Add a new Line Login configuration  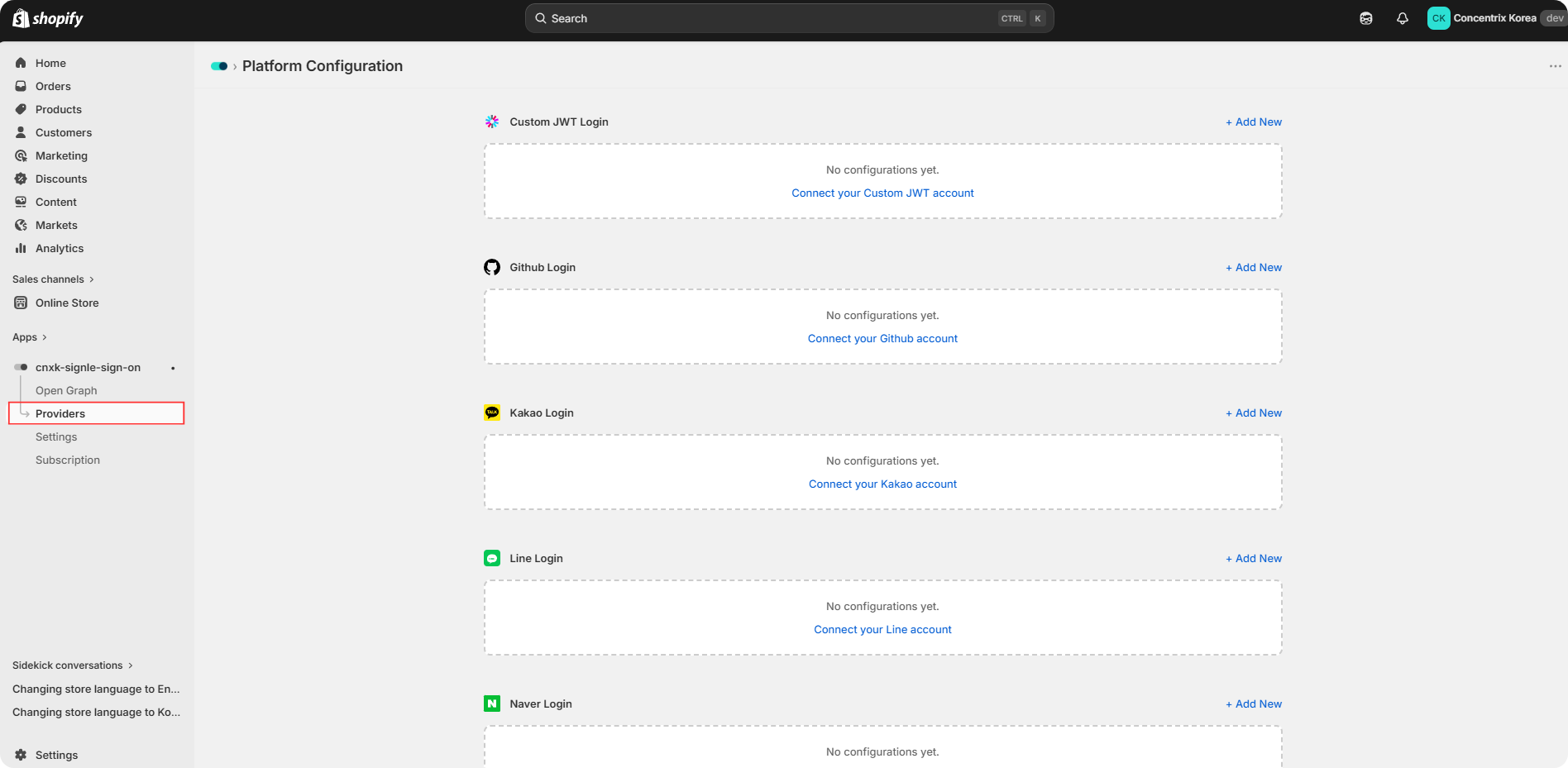(x=1254, y=558)
